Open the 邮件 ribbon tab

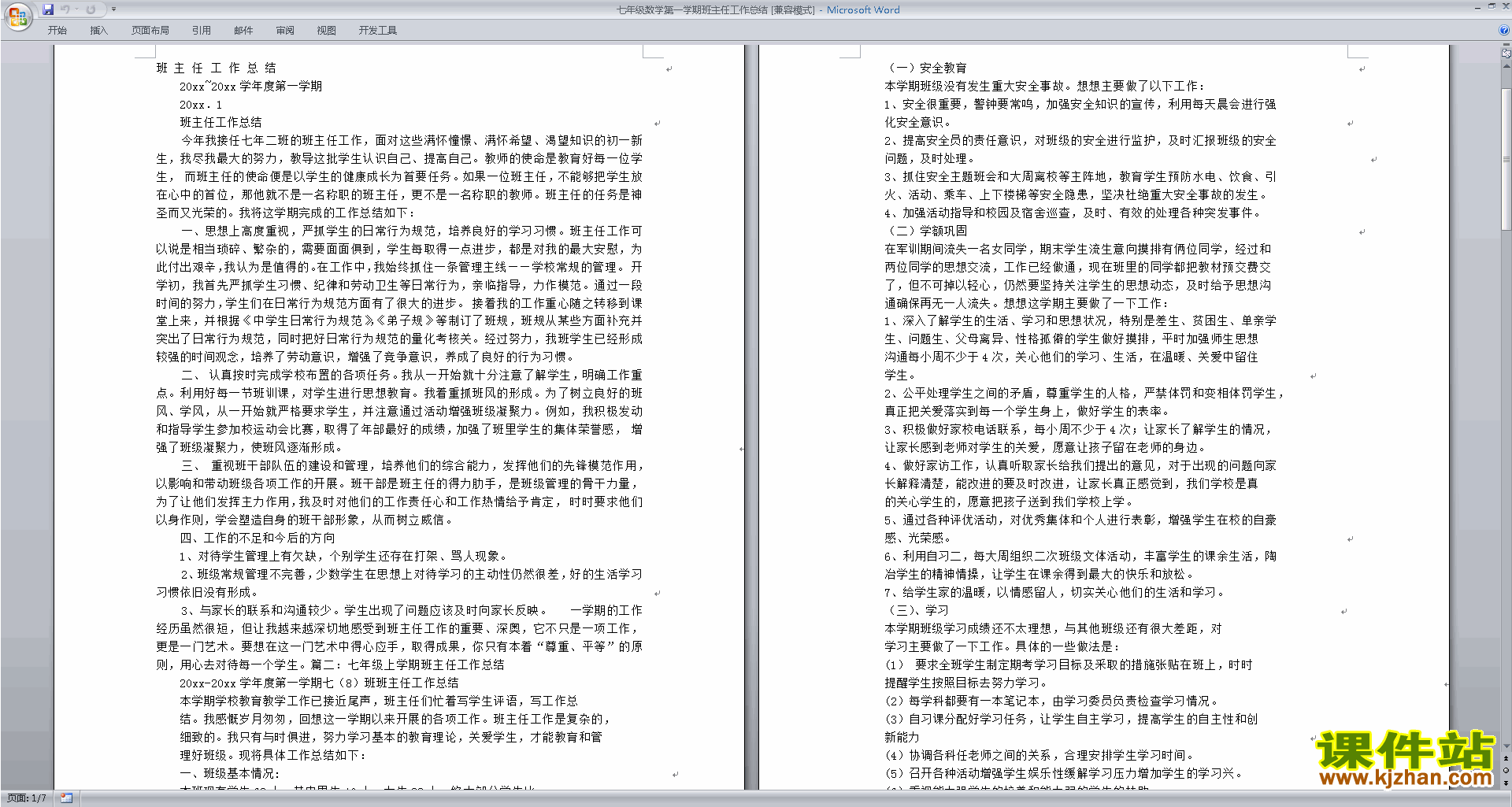click(x=243, y=31)
